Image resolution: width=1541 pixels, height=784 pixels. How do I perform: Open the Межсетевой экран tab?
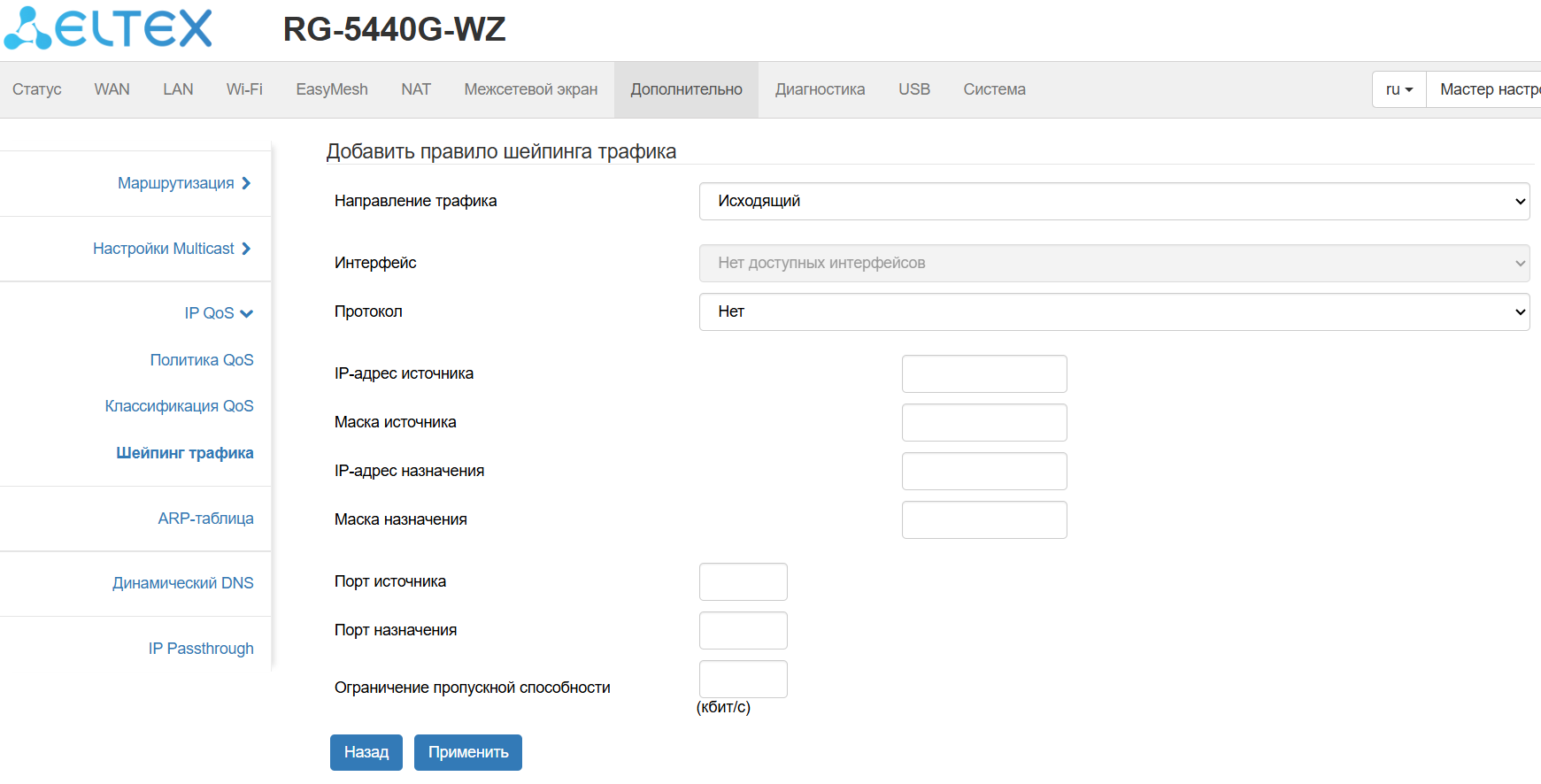[530, 89]
